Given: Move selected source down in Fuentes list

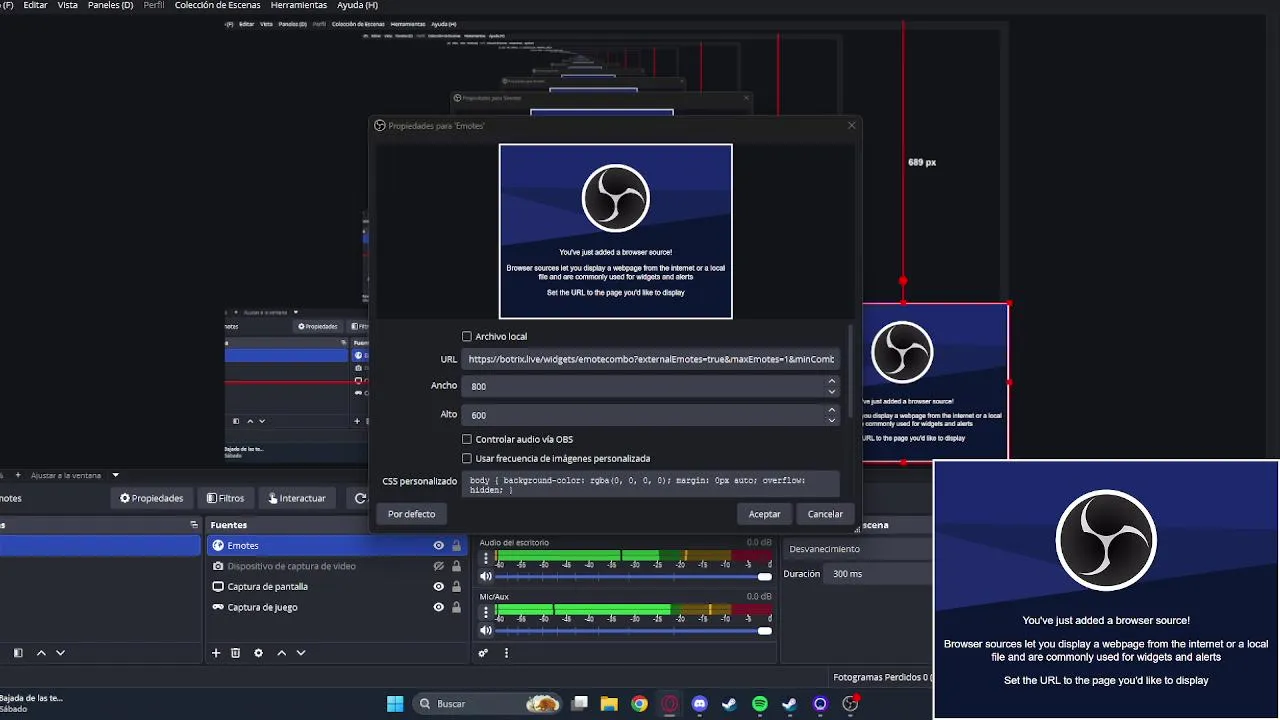Looking at the screenshot, I should pos(301,653).
